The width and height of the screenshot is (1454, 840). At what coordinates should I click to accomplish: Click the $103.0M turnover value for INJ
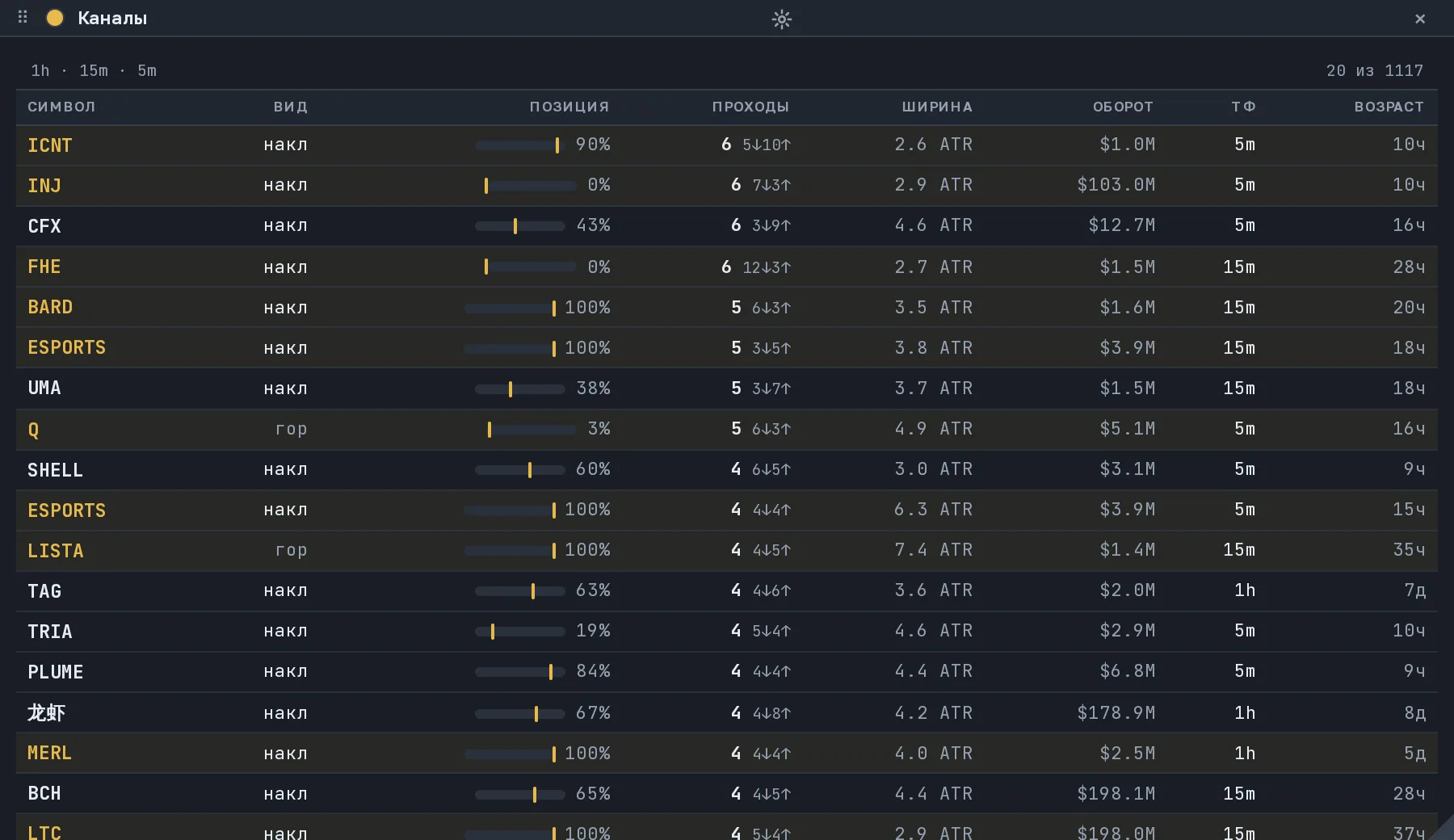click(x=1116, y=185)
